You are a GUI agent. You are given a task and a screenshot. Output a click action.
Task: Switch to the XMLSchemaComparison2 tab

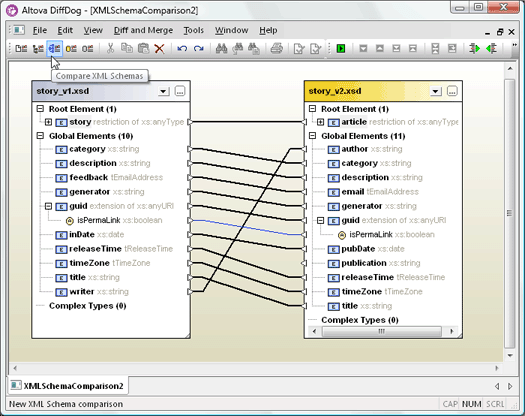point(68,386)
